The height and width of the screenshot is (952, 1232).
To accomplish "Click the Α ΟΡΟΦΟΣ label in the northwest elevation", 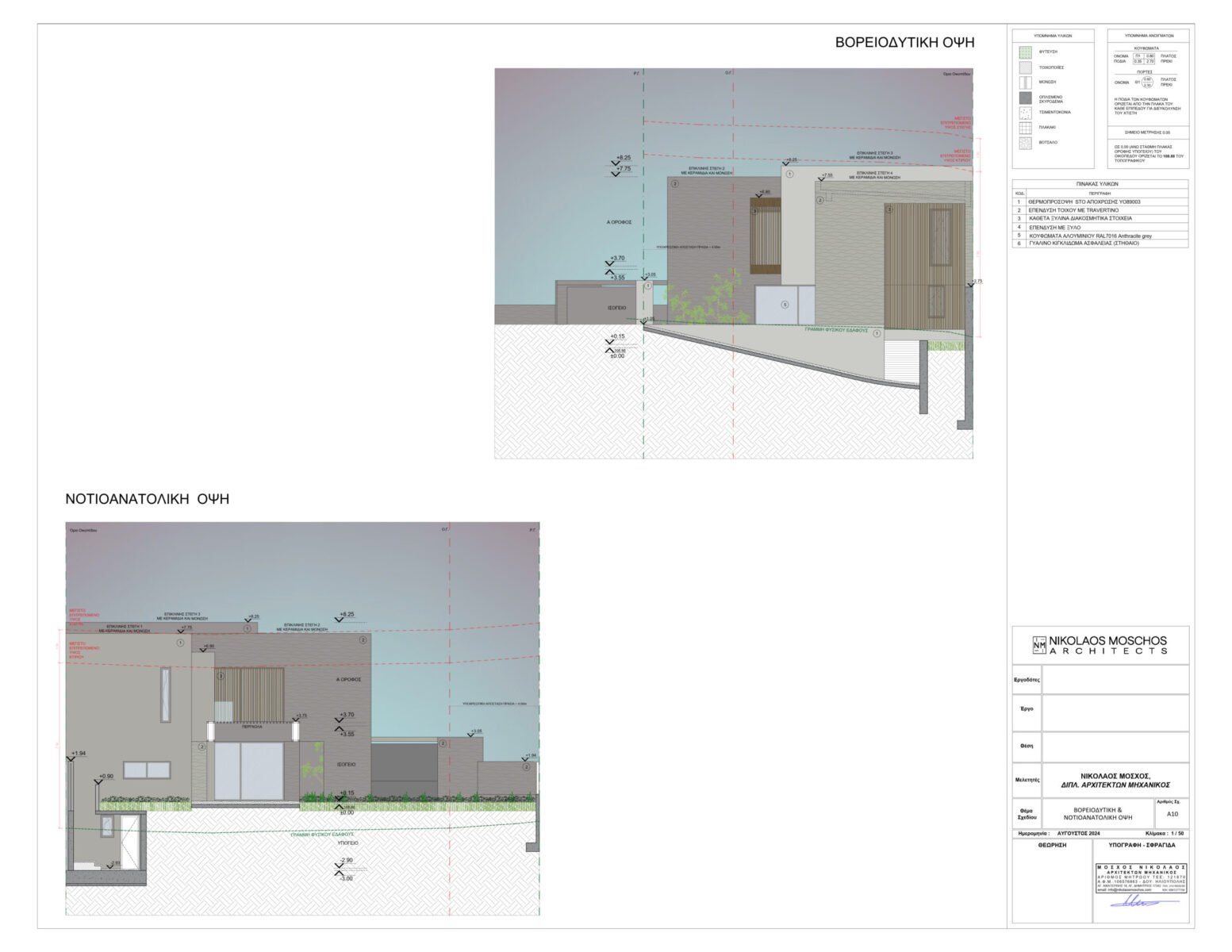I will pos(618,223).
